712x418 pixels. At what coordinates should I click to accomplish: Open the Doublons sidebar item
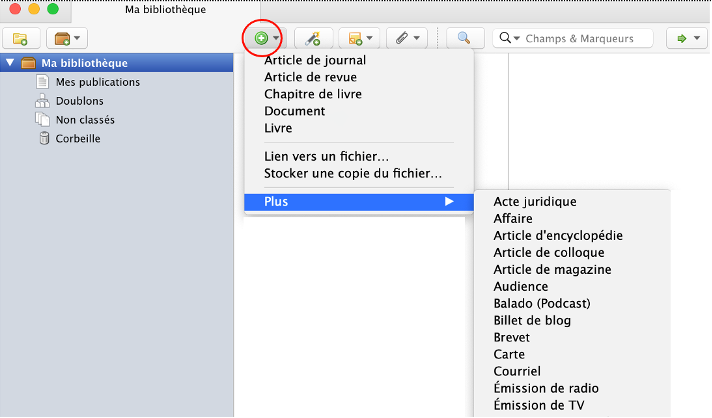click(x=79, y=101)
